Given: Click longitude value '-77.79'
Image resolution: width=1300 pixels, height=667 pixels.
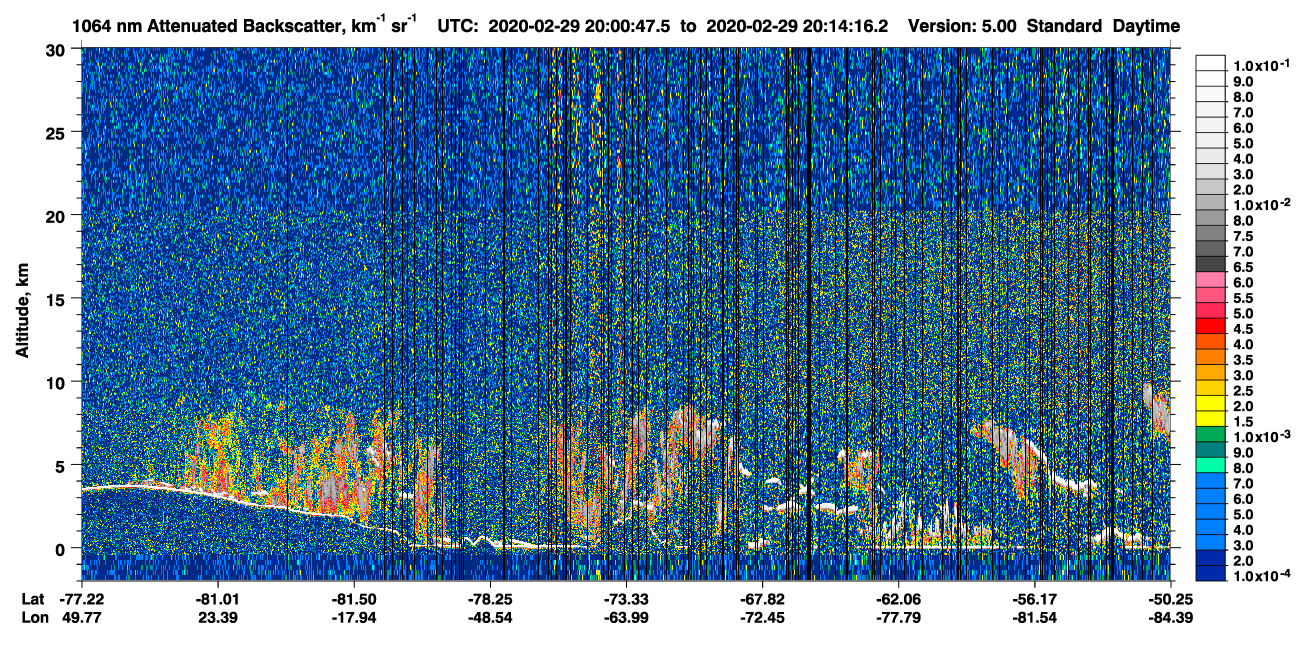Looking at the screenshot, I should [897, 617].
